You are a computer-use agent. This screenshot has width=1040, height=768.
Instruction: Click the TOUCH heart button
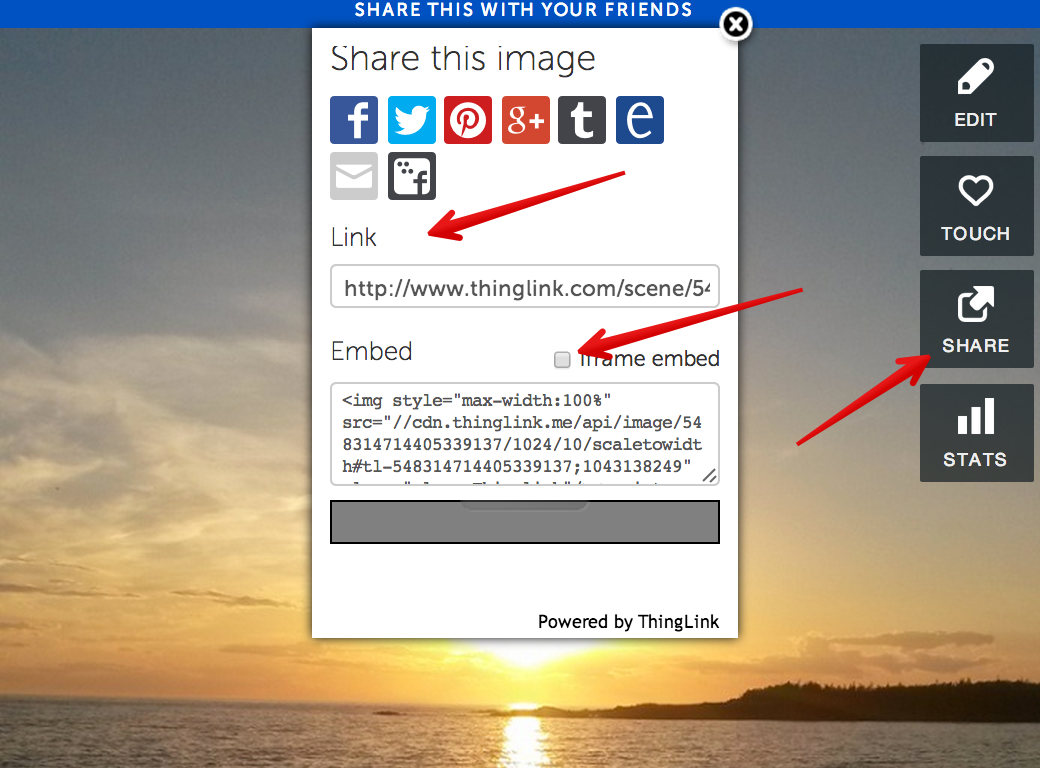click(976, 206)
